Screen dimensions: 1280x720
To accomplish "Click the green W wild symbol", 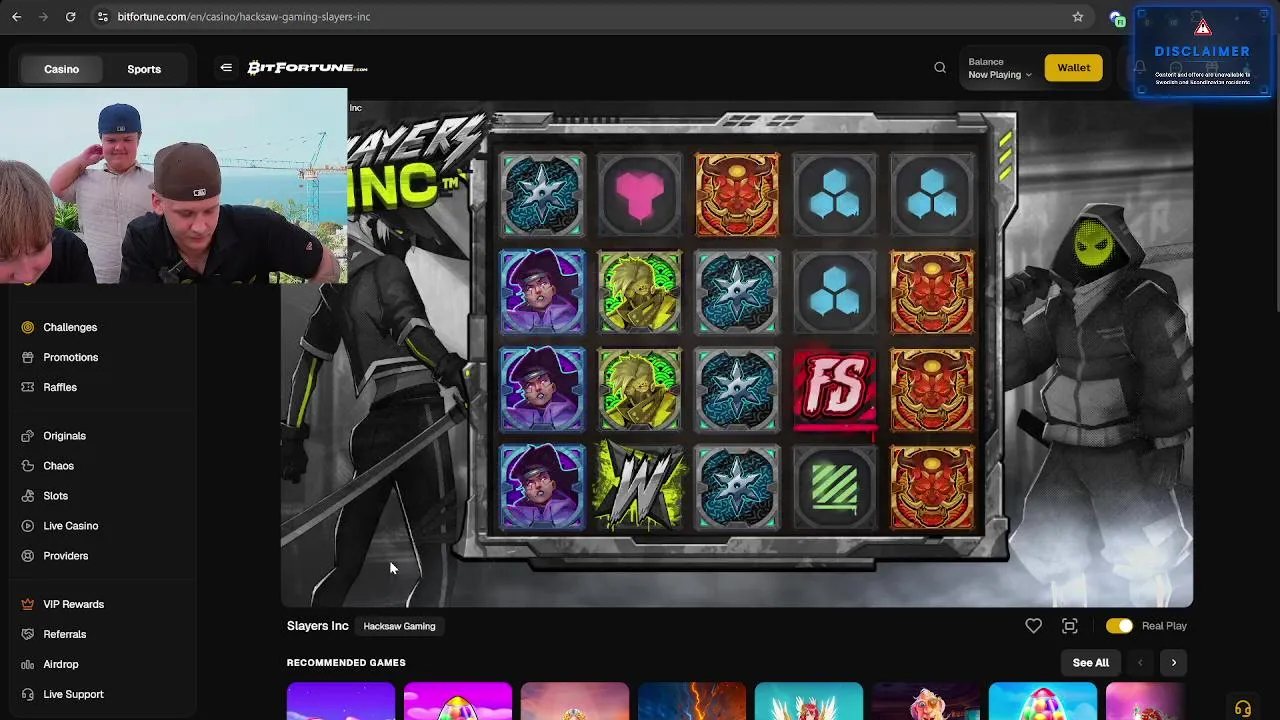I will click(639, 488).
